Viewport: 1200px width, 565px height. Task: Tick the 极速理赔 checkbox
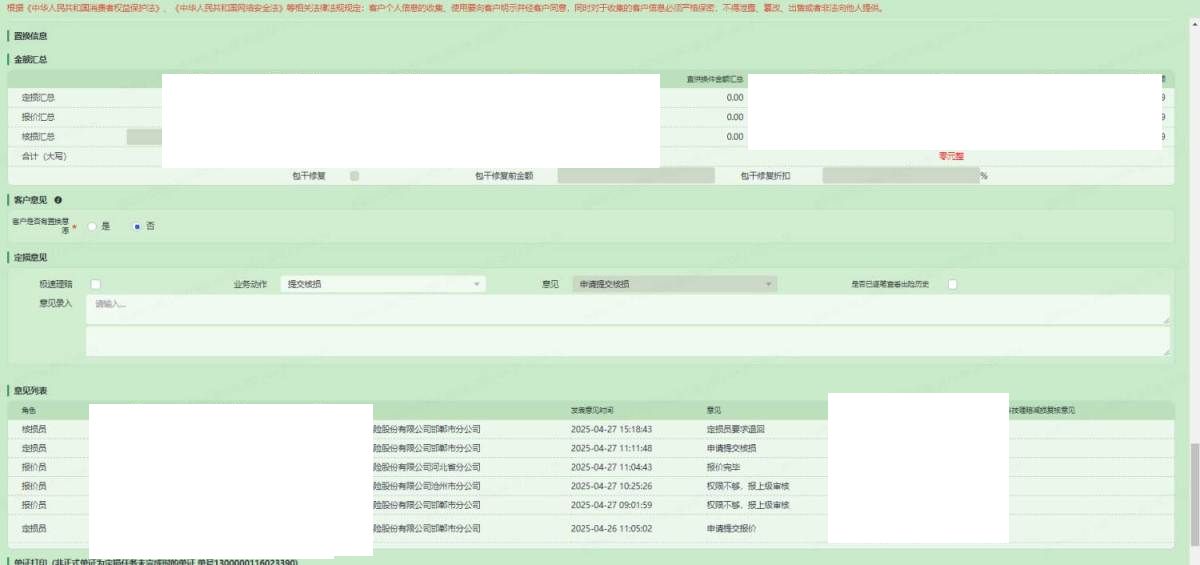tap(96, 284)
